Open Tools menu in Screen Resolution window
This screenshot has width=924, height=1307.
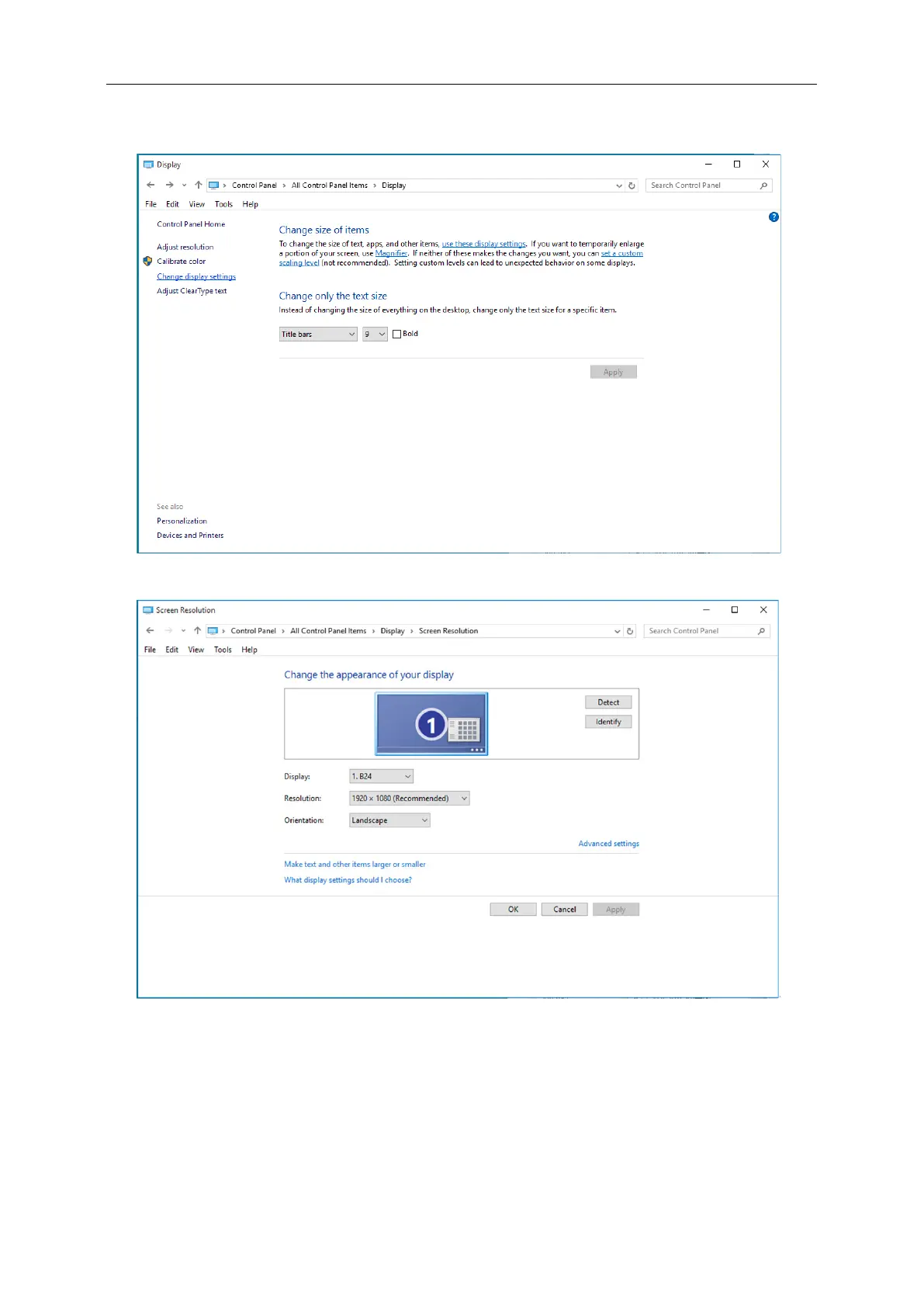[x=223, y=650]
